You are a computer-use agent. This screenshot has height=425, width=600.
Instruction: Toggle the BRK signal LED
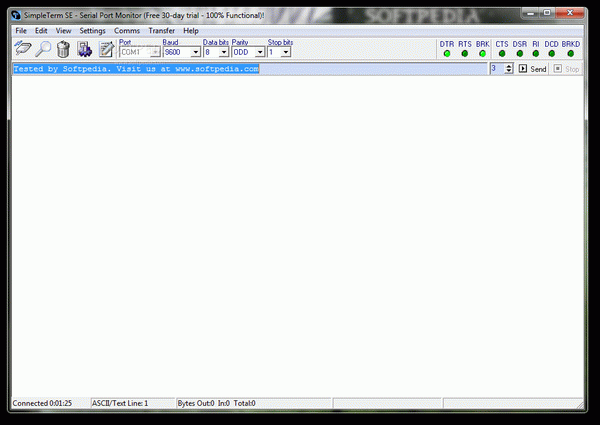tap(483, 54)
